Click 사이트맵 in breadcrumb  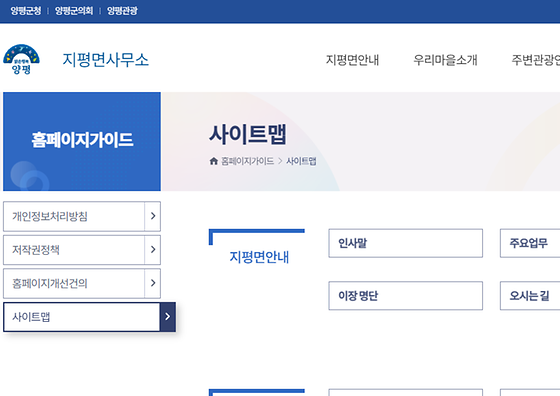coord(301,161)
